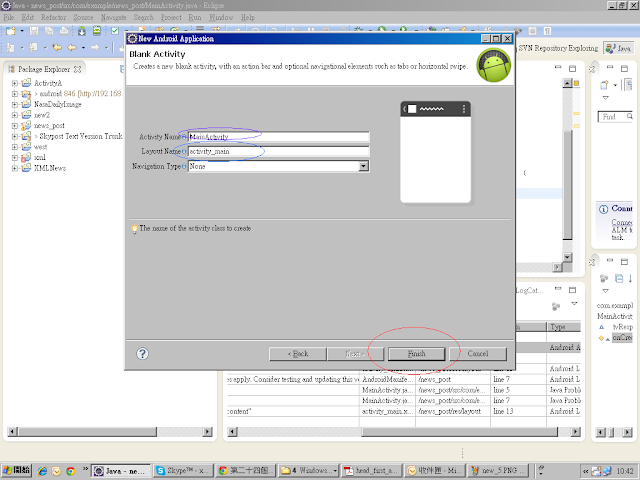Open Chrome quick launch icon in taskbar

(x=70, y=471)
